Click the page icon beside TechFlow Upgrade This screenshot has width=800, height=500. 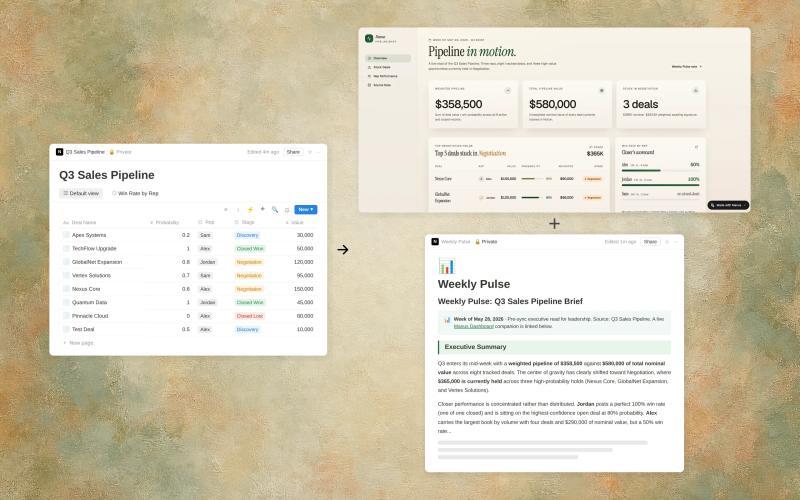(x=66, y=248)
